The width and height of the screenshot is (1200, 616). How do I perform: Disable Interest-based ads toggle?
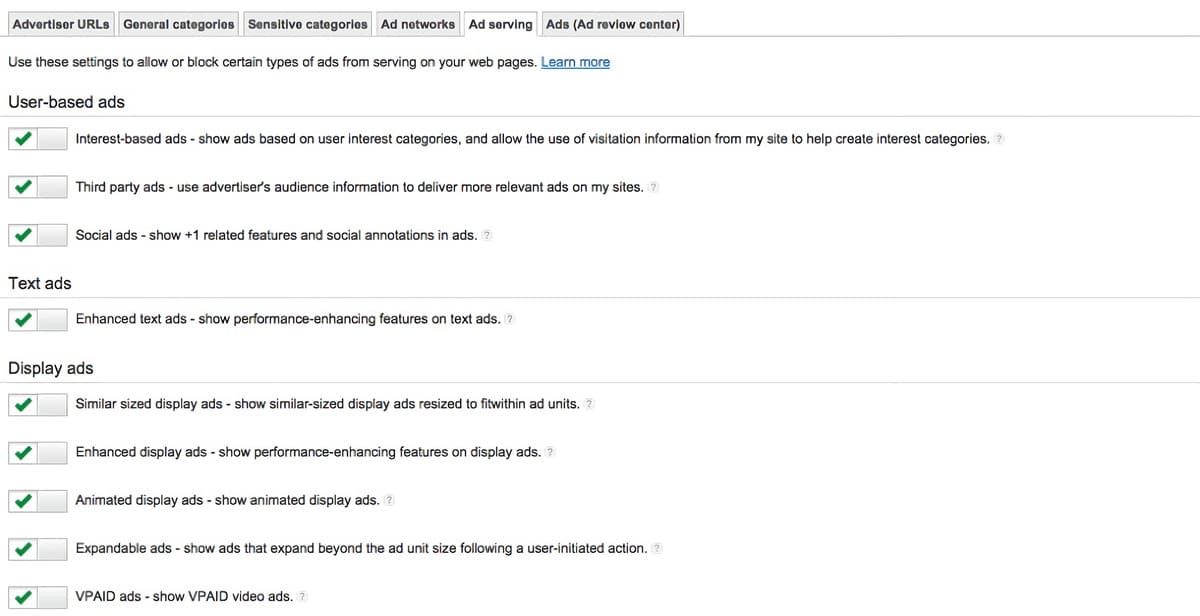click(x=37, y=139)
